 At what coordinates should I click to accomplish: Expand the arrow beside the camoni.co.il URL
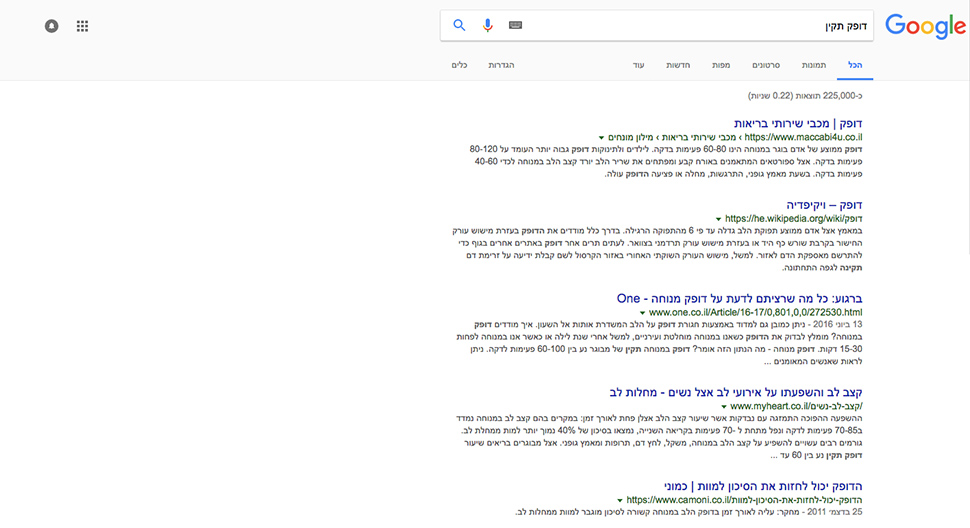(619, 500)
